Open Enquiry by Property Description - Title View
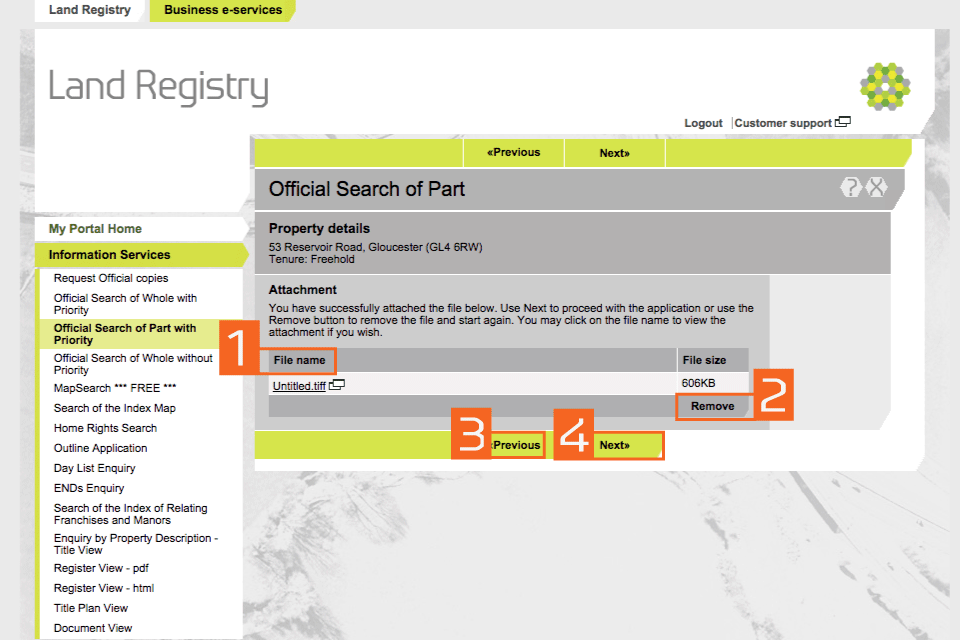 (136, 544)
